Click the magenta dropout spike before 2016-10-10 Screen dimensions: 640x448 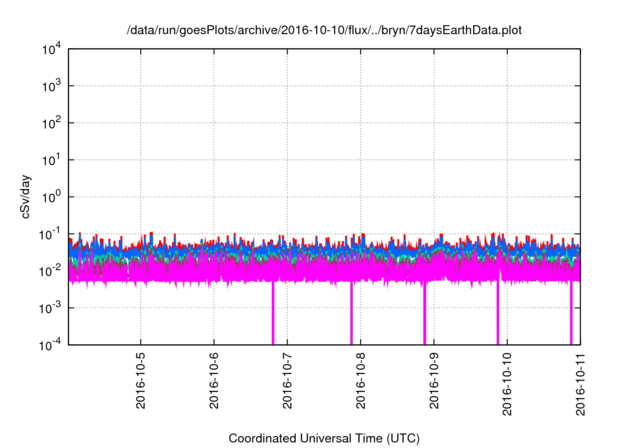point(498,313)
